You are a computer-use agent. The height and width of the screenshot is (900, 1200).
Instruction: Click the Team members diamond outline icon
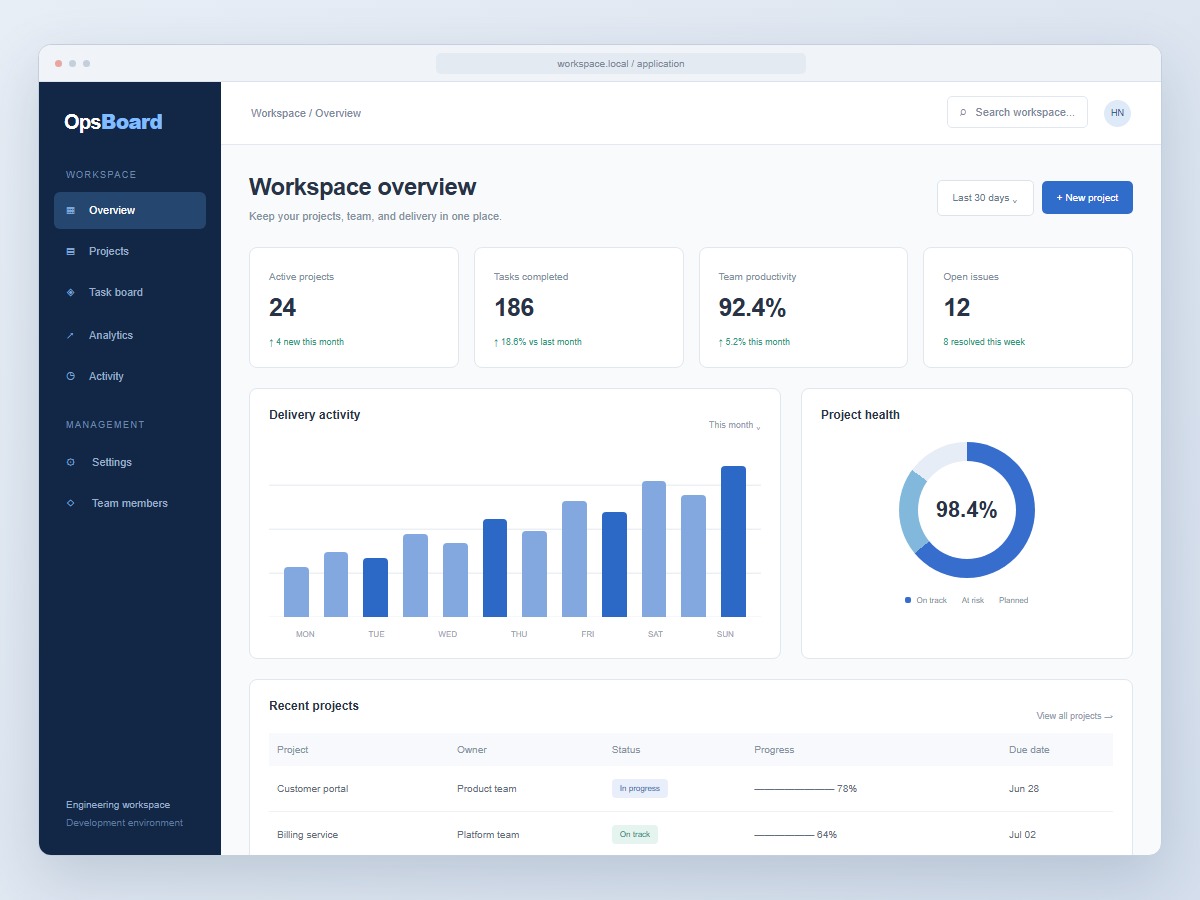(x=70, y=503)
